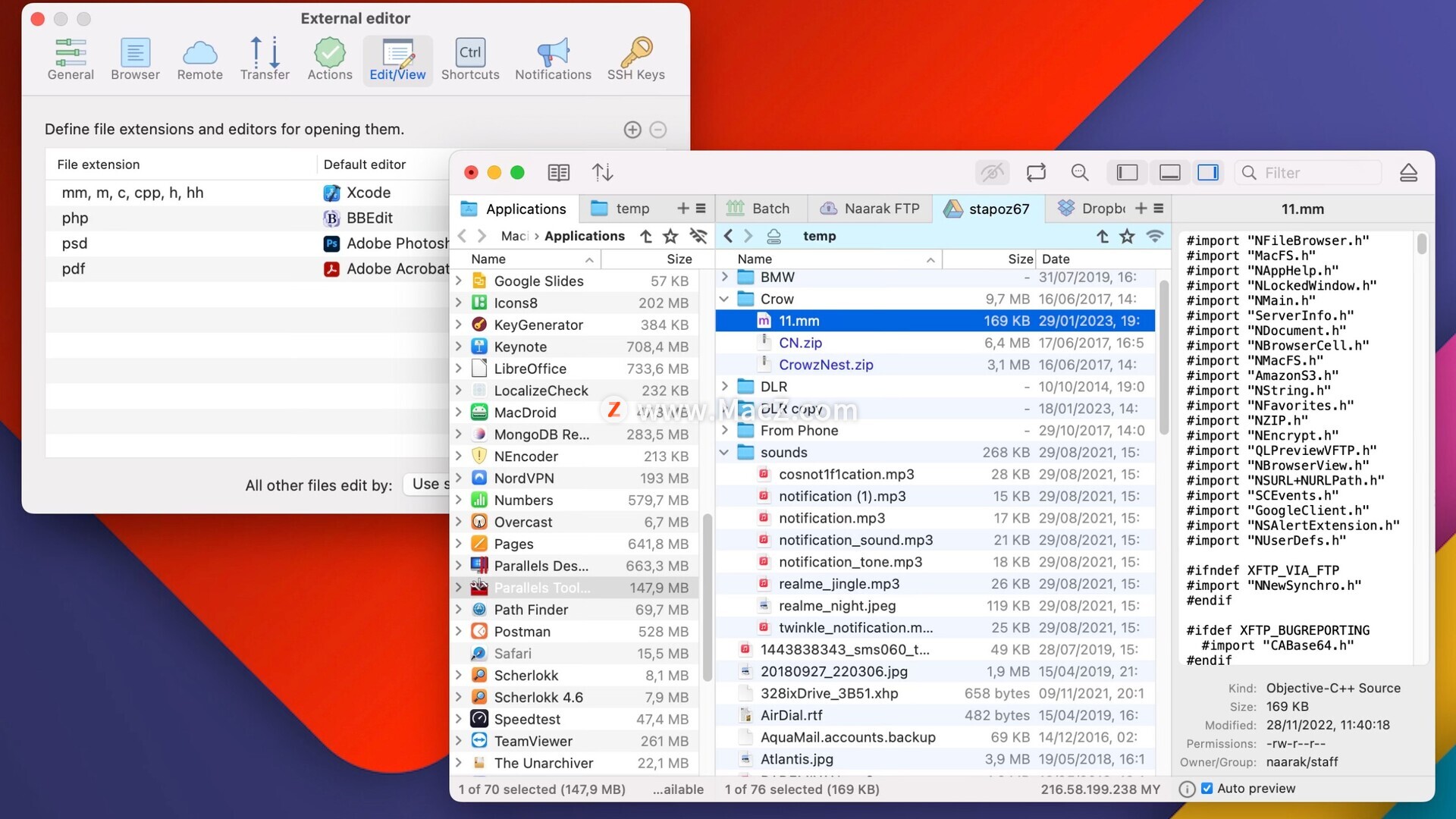
Task: Navigate back in right pane
Action: pyautogui.click(x=728, y=237)
